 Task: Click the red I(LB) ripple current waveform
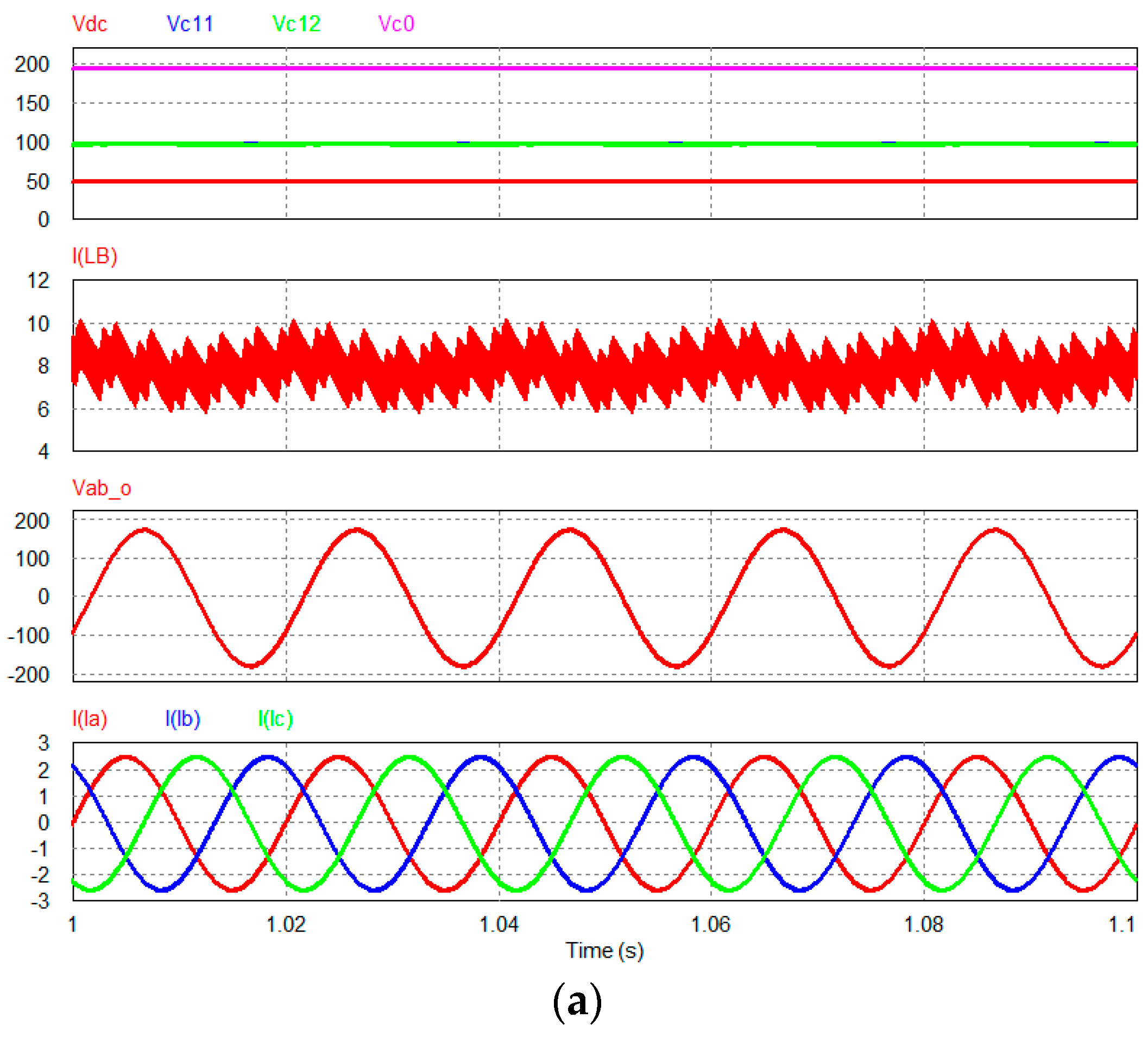604,365
